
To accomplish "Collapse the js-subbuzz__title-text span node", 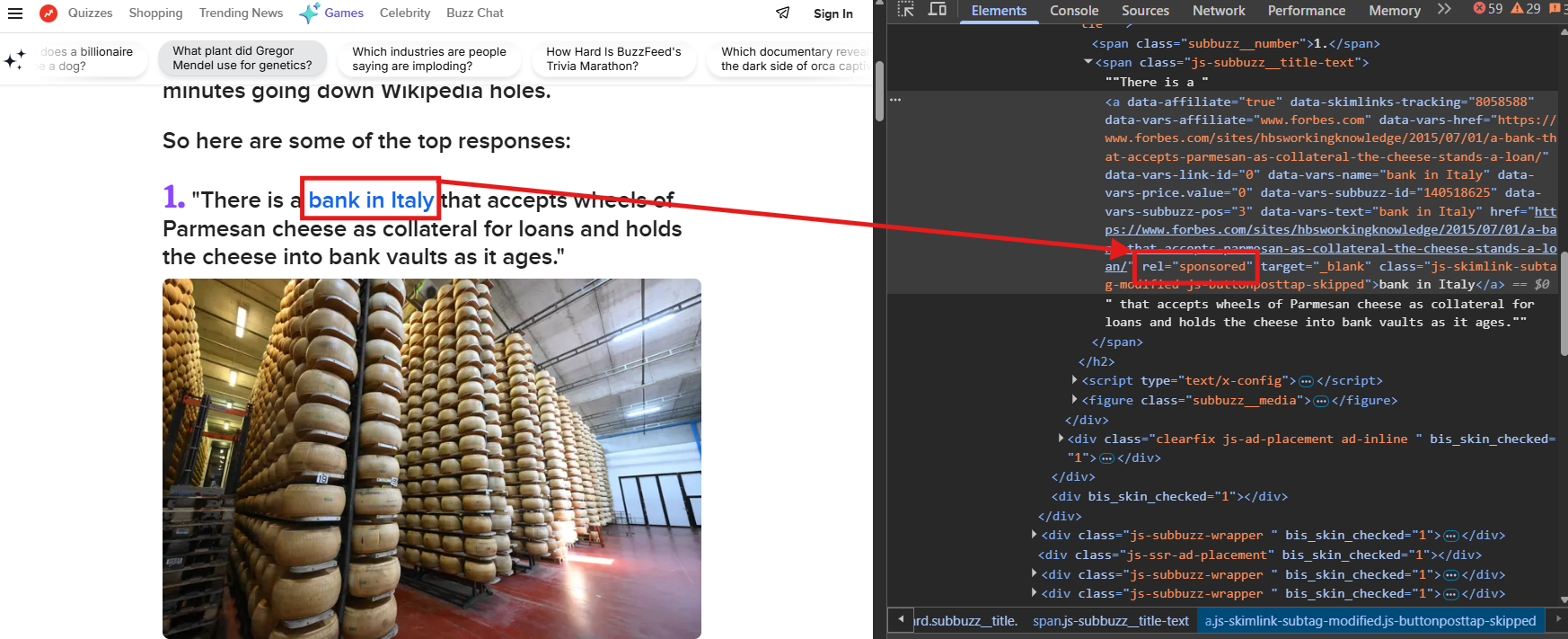I will 1088,62.
